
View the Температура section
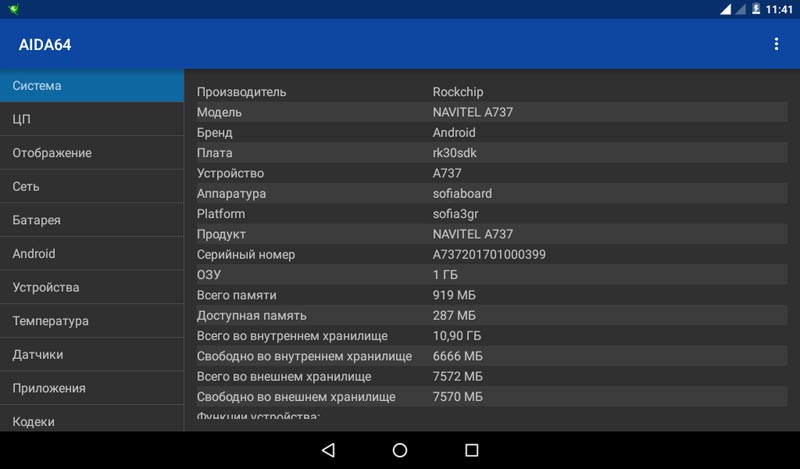coord(92,321)
